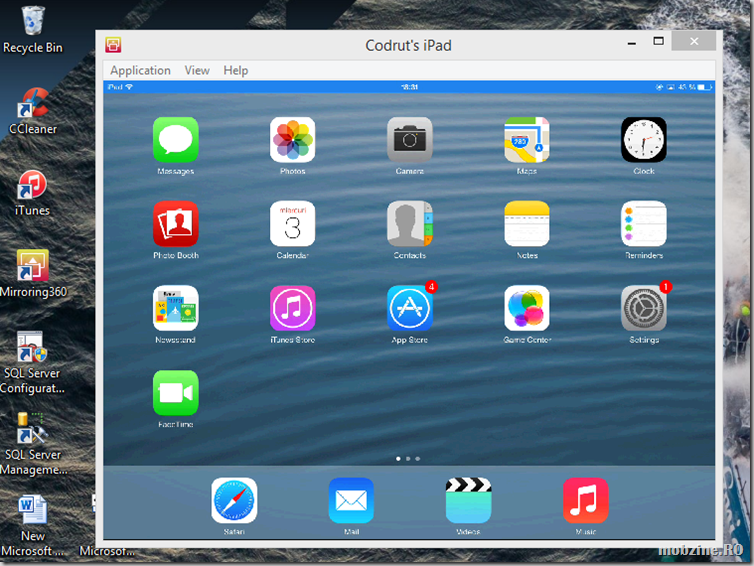This screenshot has width=754, height=566.
Task: Open the Reminders app
Action: point(644,224)
